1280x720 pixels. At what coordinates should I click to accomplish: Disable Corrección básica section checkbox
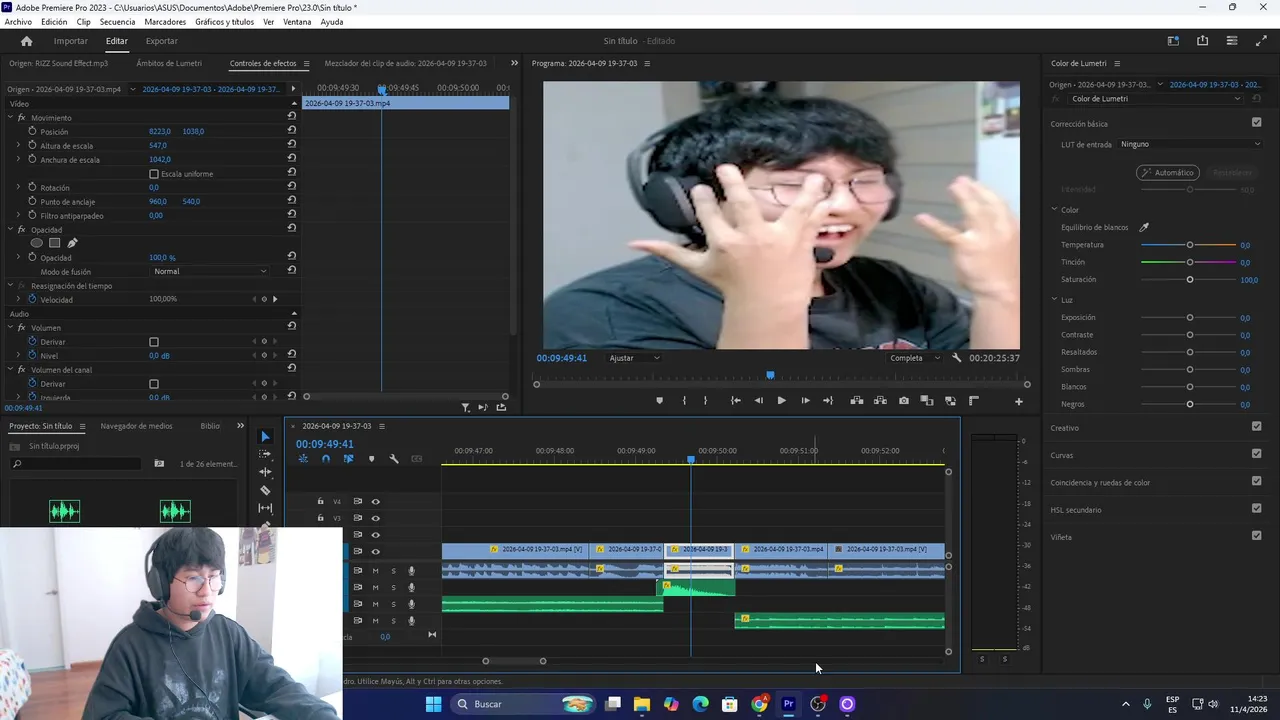click(x=1257, y=123)
